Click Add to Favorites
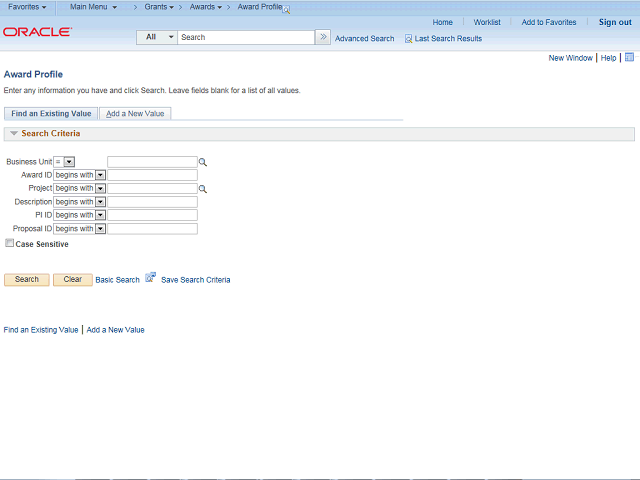 (x=549, y=22)
